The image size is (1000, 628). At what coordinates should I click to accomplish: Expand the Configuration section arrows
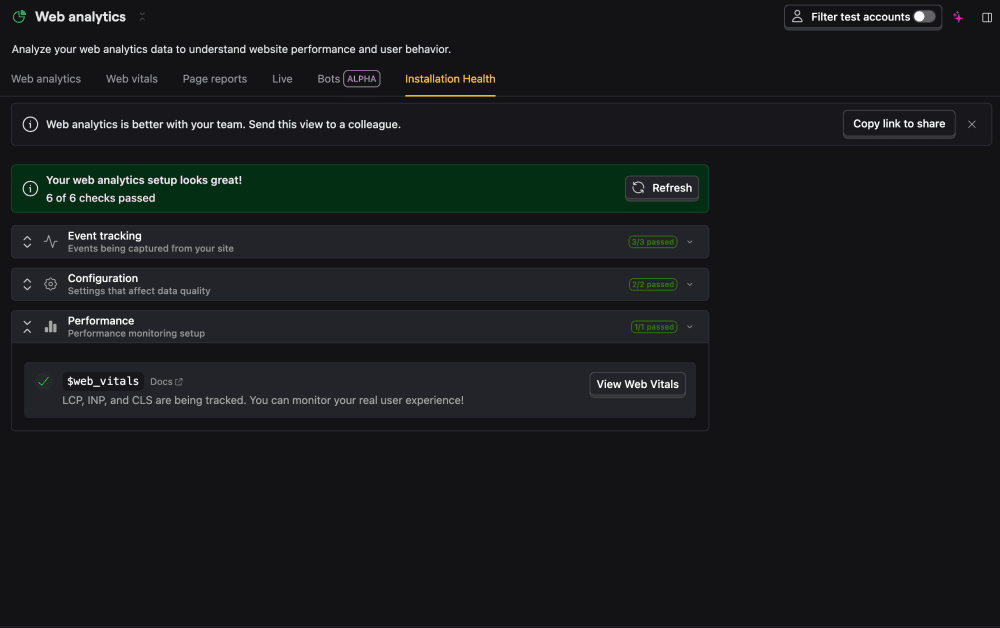click(x=27, y=284)
